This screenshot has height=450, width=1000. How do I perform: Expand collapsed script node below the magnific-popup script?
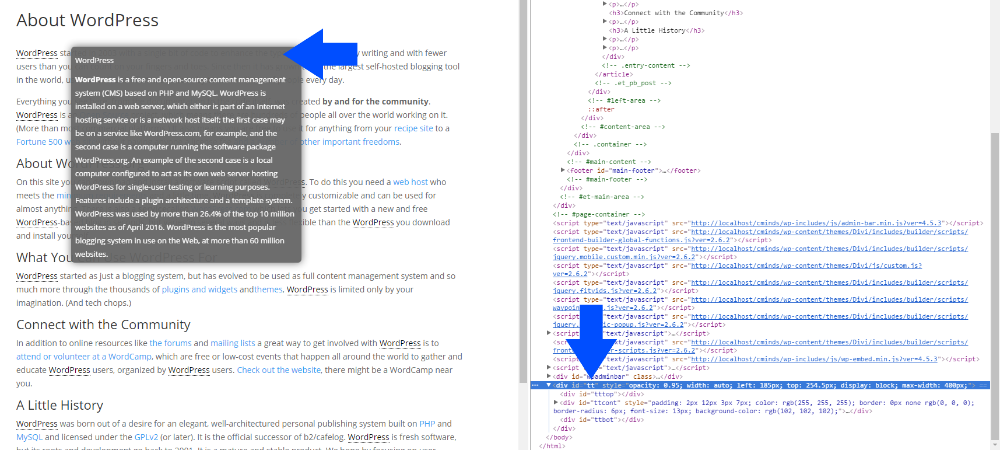tap(550, 333)
